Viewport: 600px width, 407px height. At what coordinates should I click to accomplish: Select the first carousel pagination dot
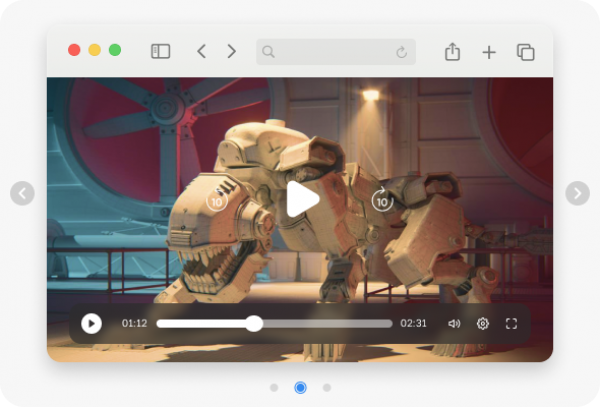[274, 387]
